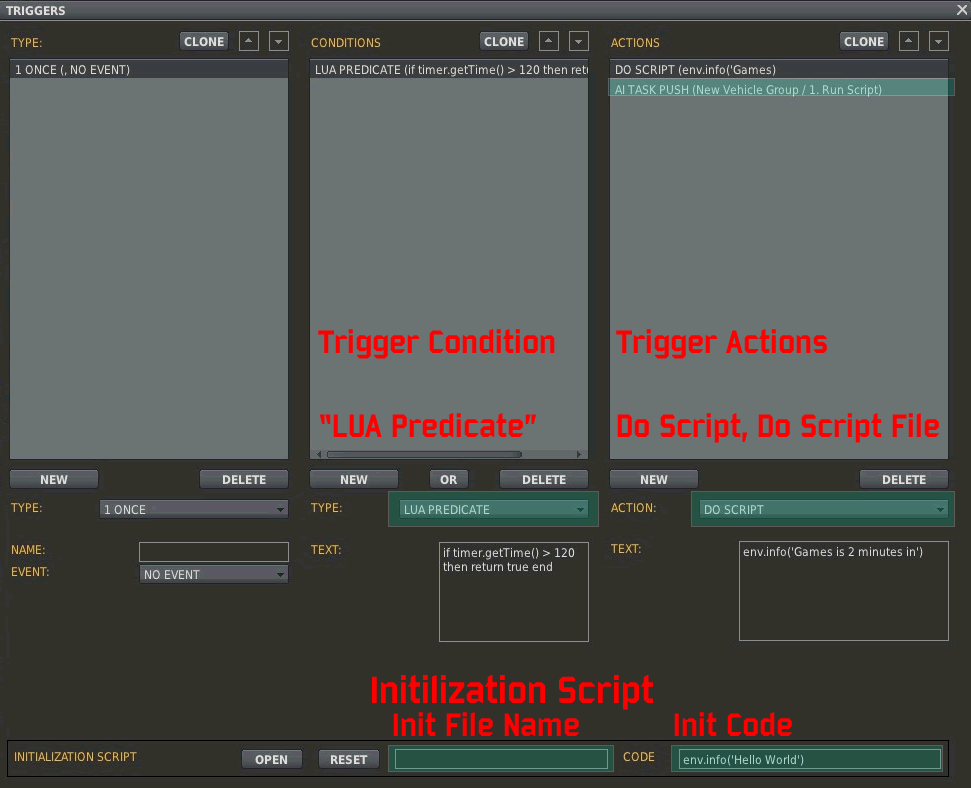Select the LUA PREDICATE condition row

pyautogui.click(x=449, y=69)
